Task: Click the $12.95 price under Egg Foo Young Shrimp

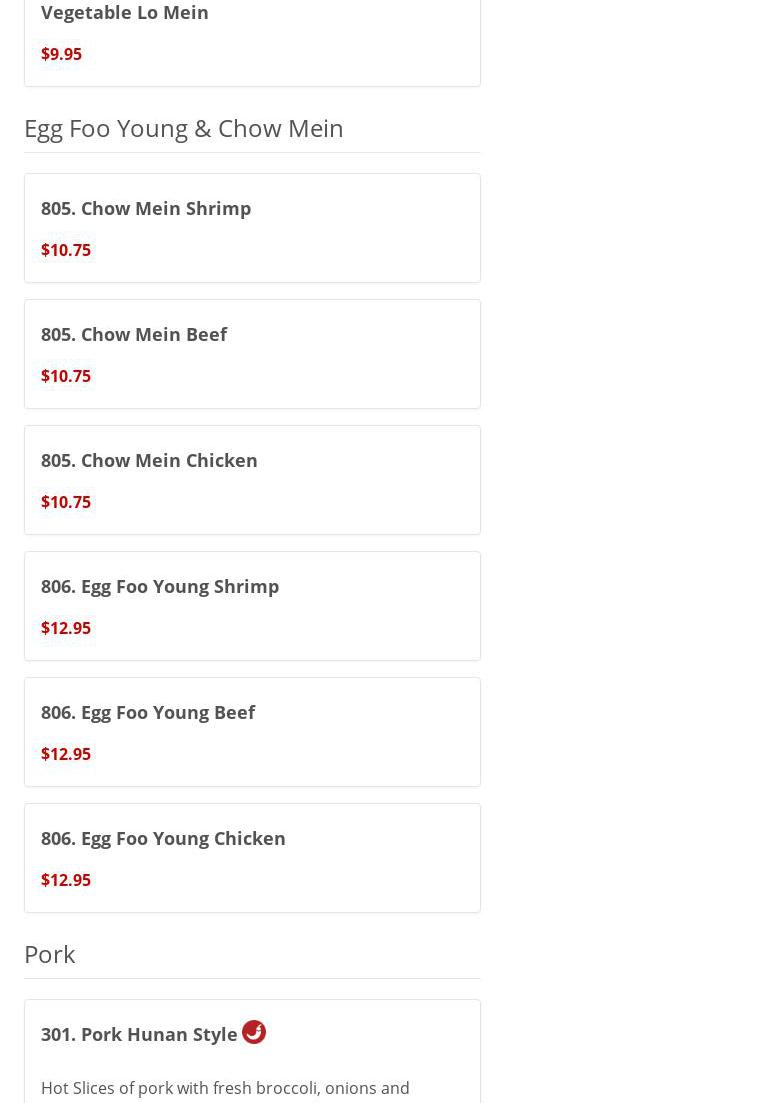Action: point(66,628)
